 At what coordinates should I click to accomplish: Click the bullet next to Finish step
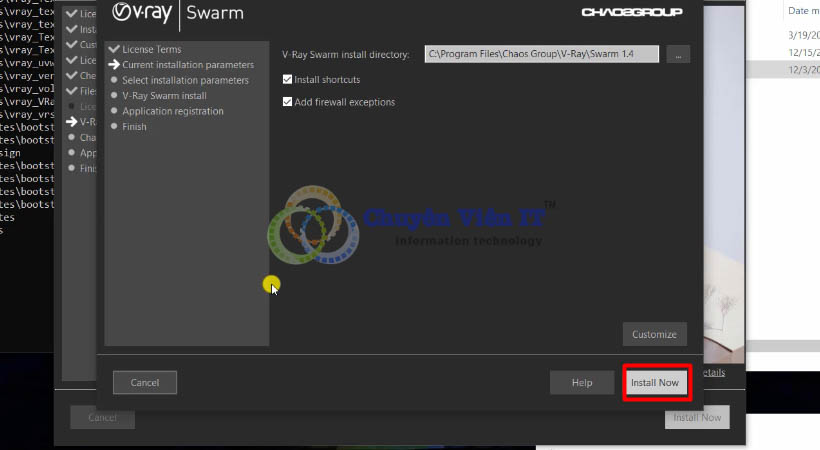[114, 127]
